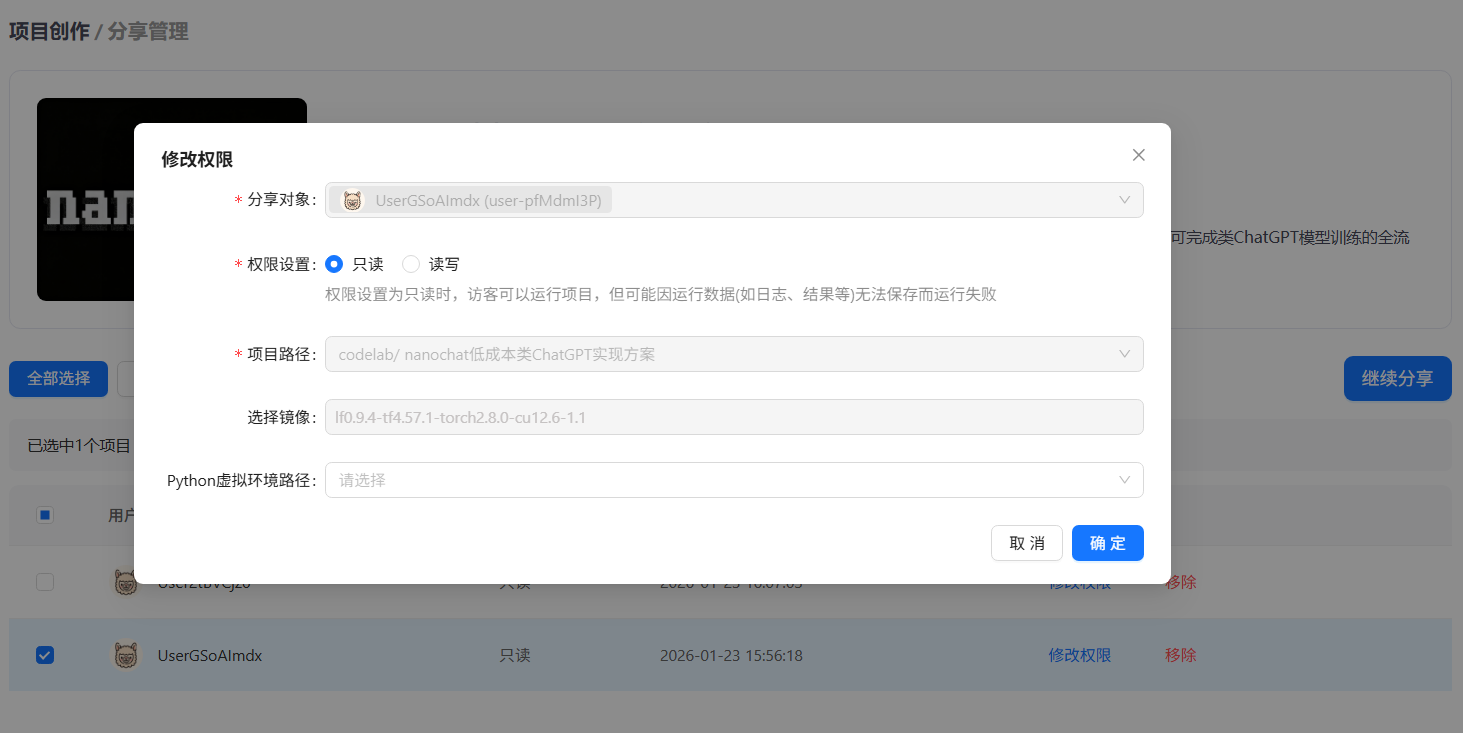Click 移除 link for UserGSoAImdx

coord(1180,656)
